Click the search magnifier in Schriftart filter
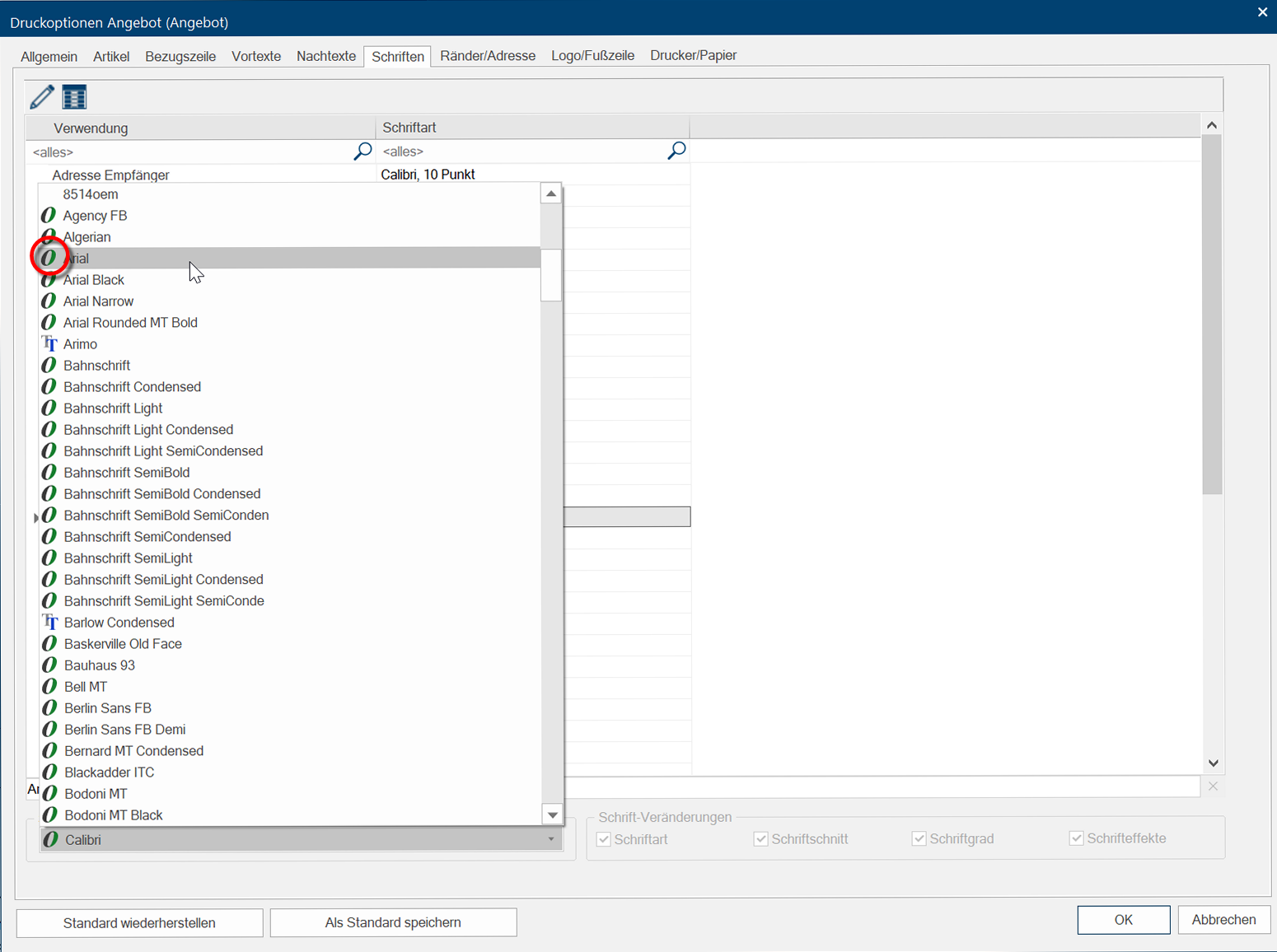 (x=676, y=151)
